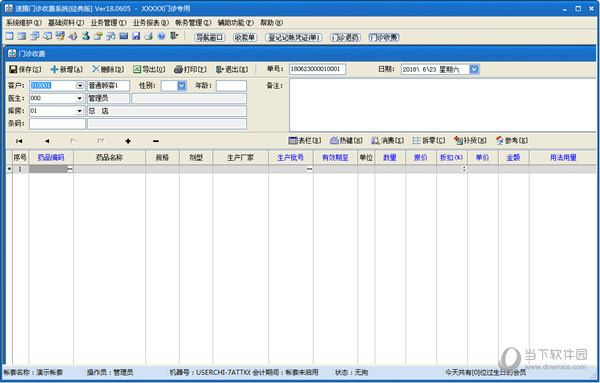Viewport: 600px width, 383px height.
Task: Click the 规格 column header
Action: click(162, 158)
